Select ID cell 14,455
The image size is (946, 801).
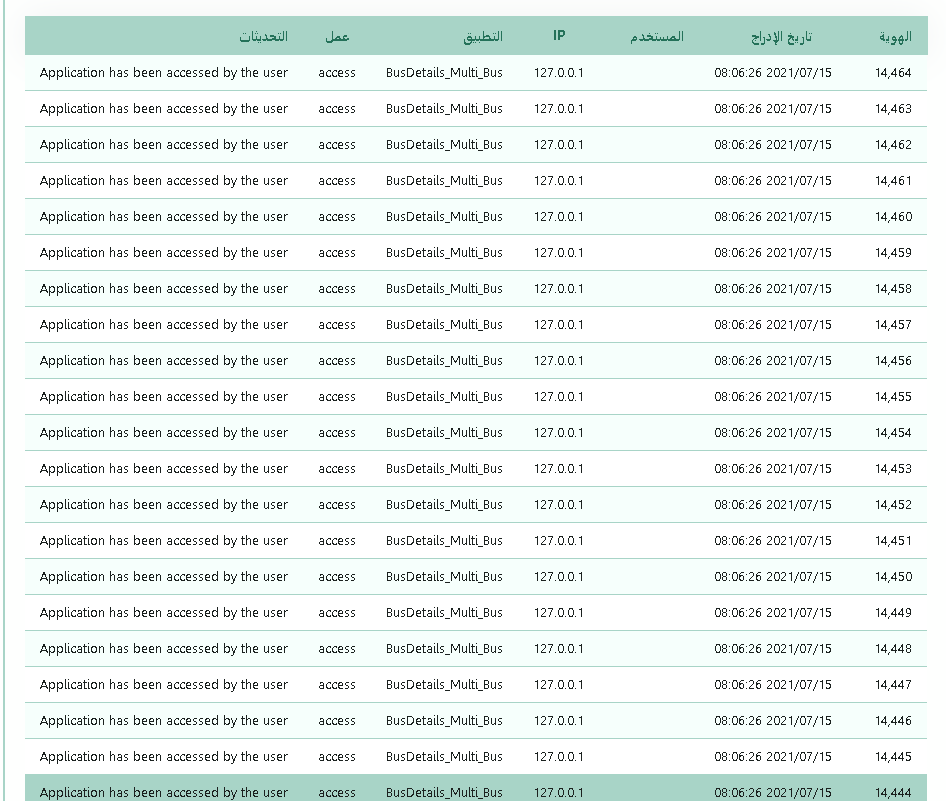[x=894, y=397]
